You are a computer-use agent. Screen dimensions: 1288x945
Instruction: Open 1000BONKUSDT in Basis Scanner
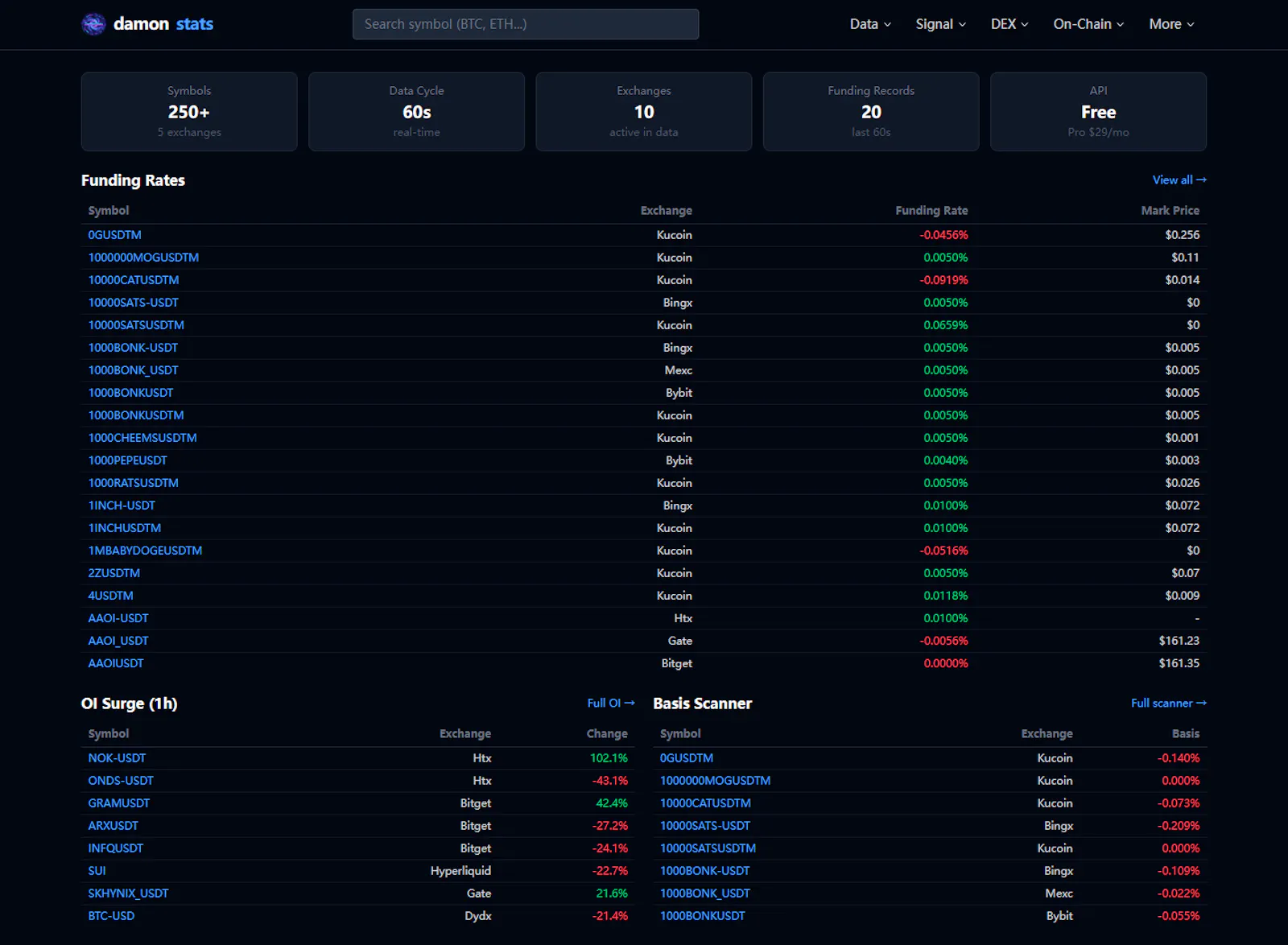(x=703, y=916)
